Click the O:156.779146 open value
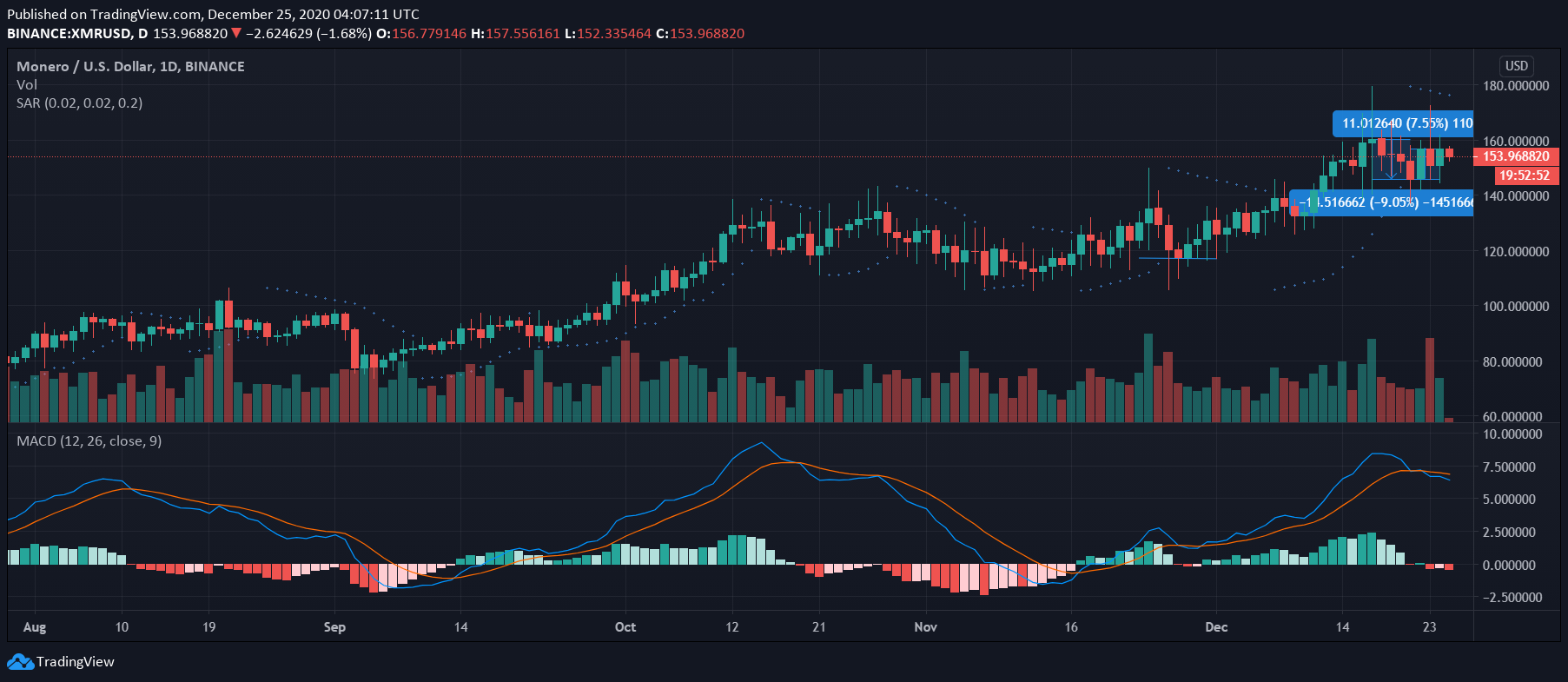 (x=420, y=34)
